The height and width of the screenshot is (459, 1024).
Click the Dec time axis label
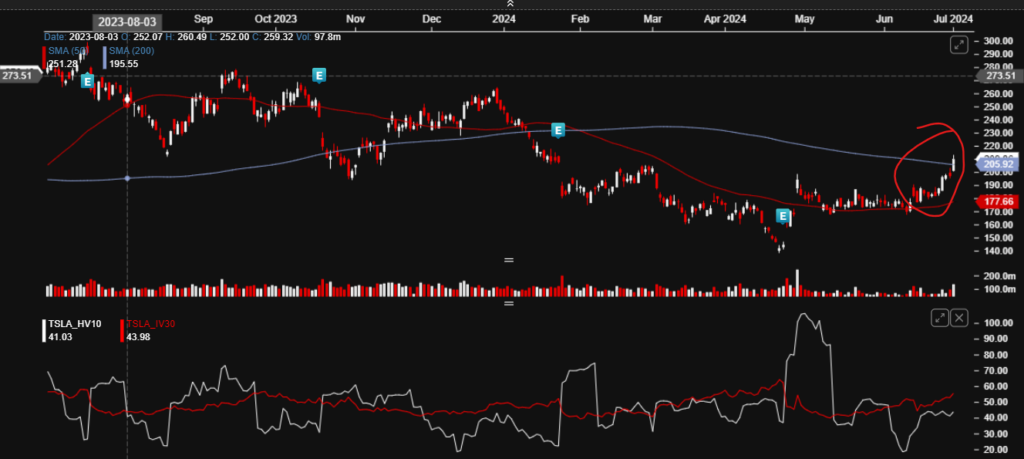(432, 20)
